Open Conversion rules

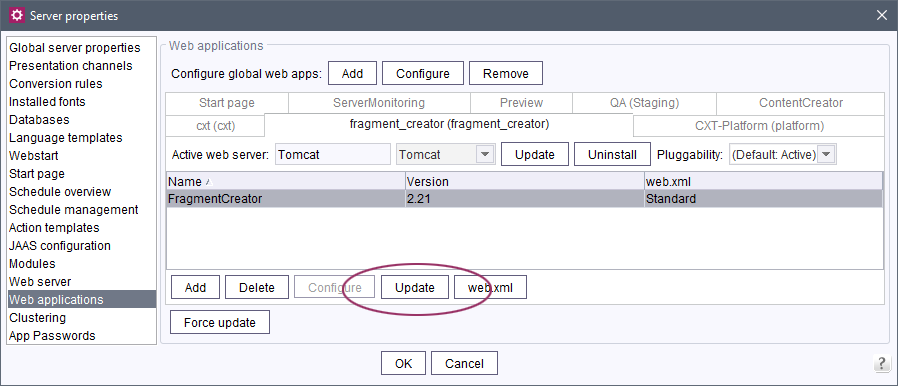[81, 84]
